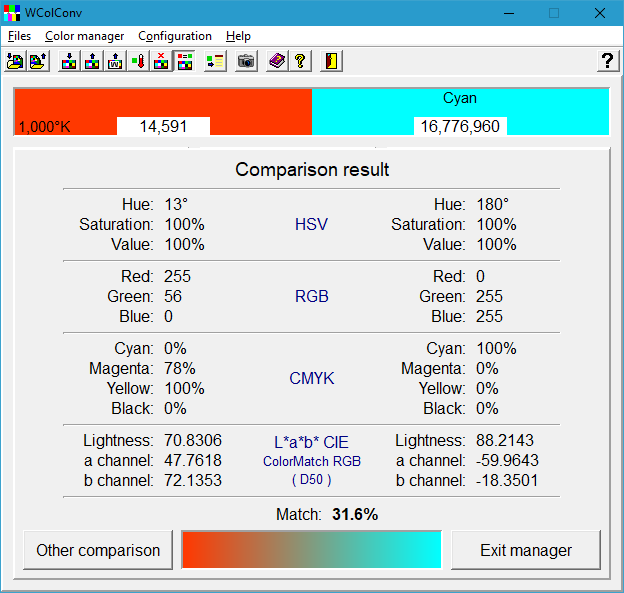Open the Help menu
Viewport: 624px width, 593px height.
(238, 36)
